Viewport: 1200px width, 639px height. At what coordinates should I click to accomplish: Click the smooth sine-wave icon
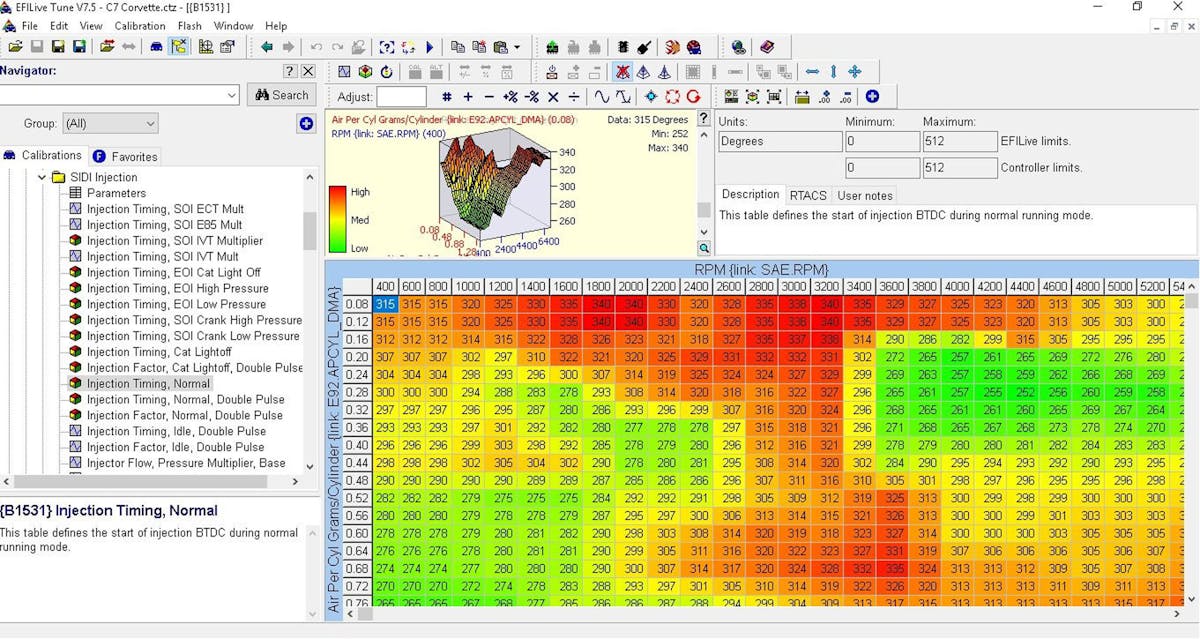coord(601,97)
